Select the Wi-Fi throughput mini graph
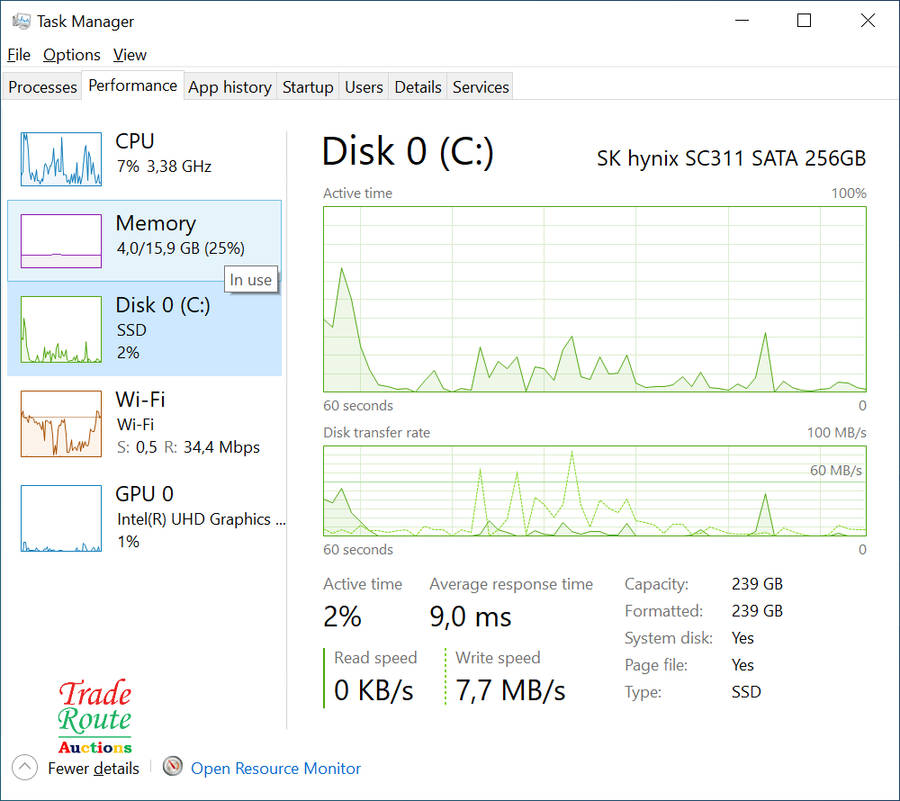 click(x=61, y=423)
